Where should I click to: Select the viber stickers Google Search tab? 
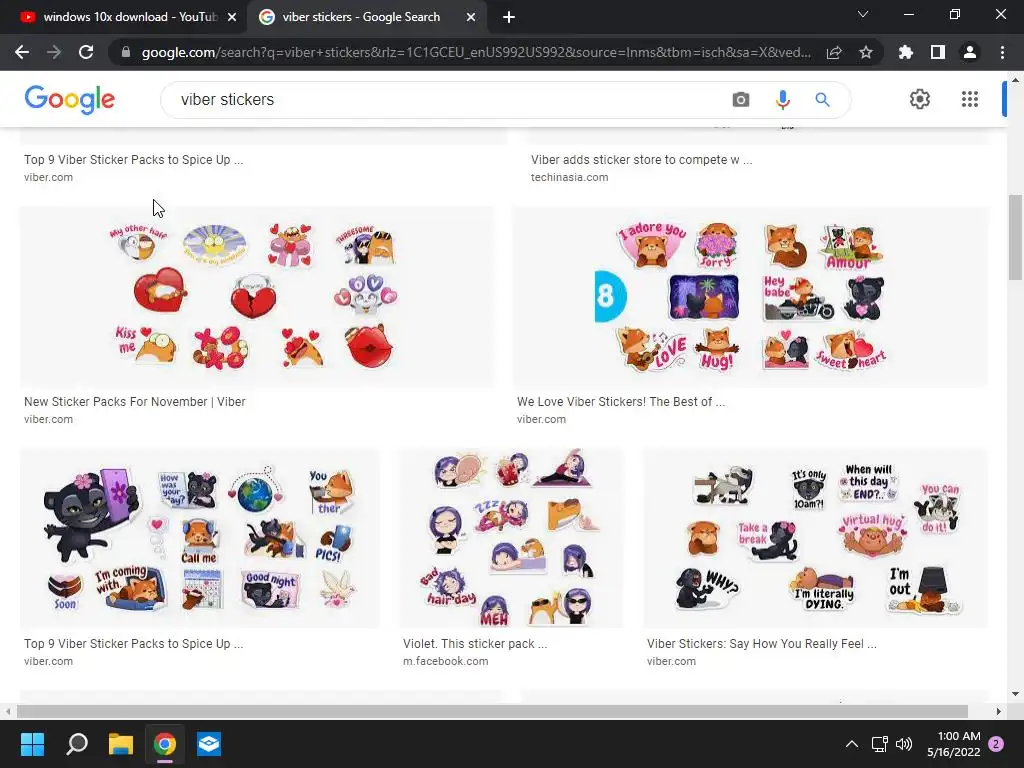coord(361,17)
